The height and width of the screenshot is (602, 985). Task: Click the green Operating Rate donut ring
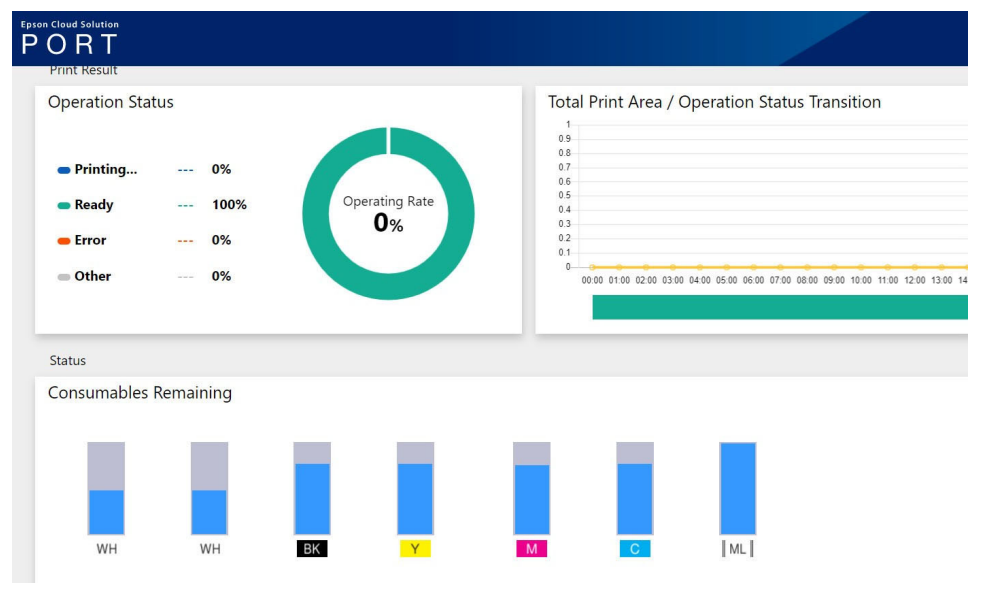(x=388, y=285)
